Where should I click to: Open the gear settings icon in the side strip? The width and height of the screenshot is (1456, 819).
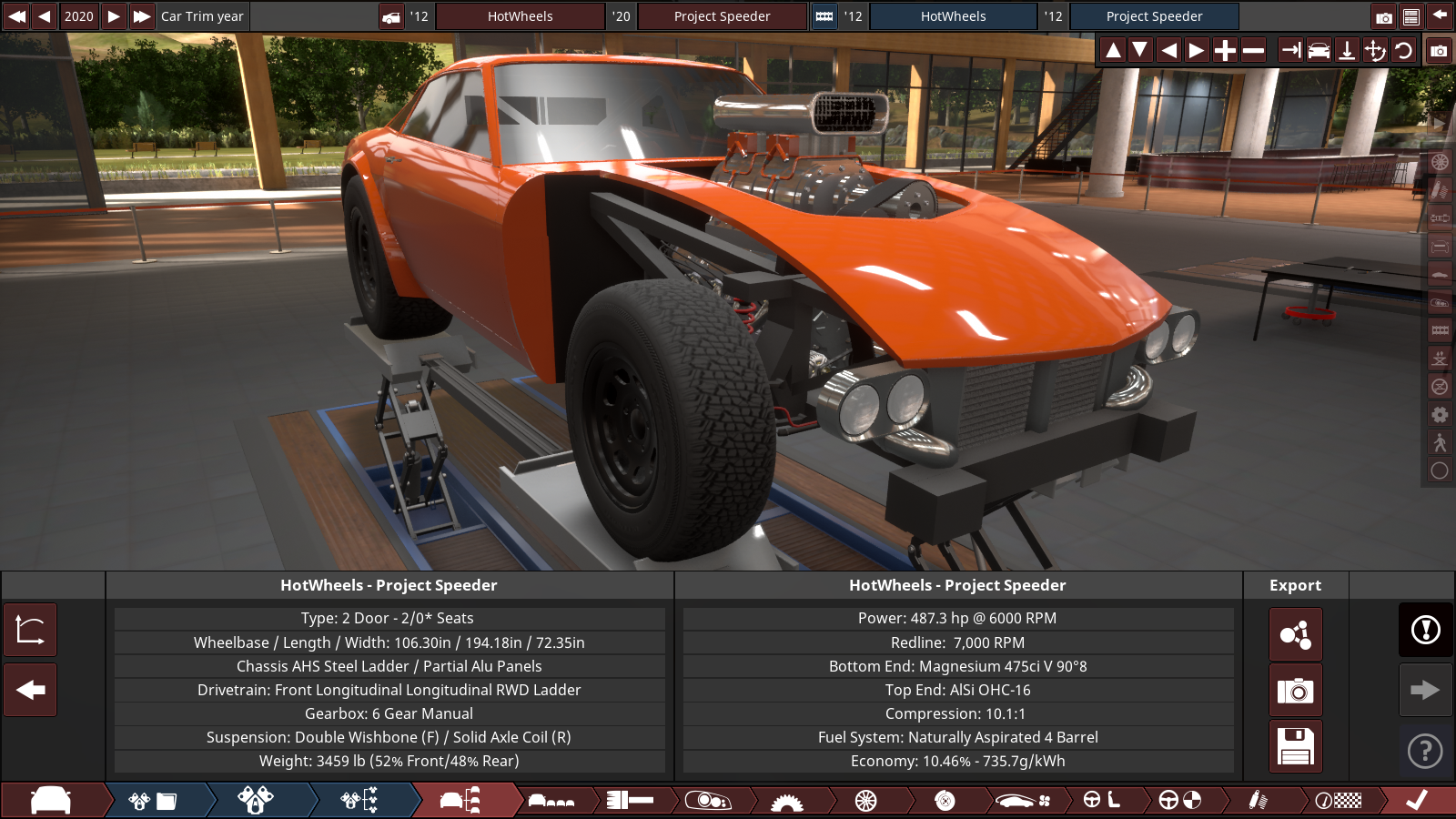pyautogui.click(x=1440, y=415)
